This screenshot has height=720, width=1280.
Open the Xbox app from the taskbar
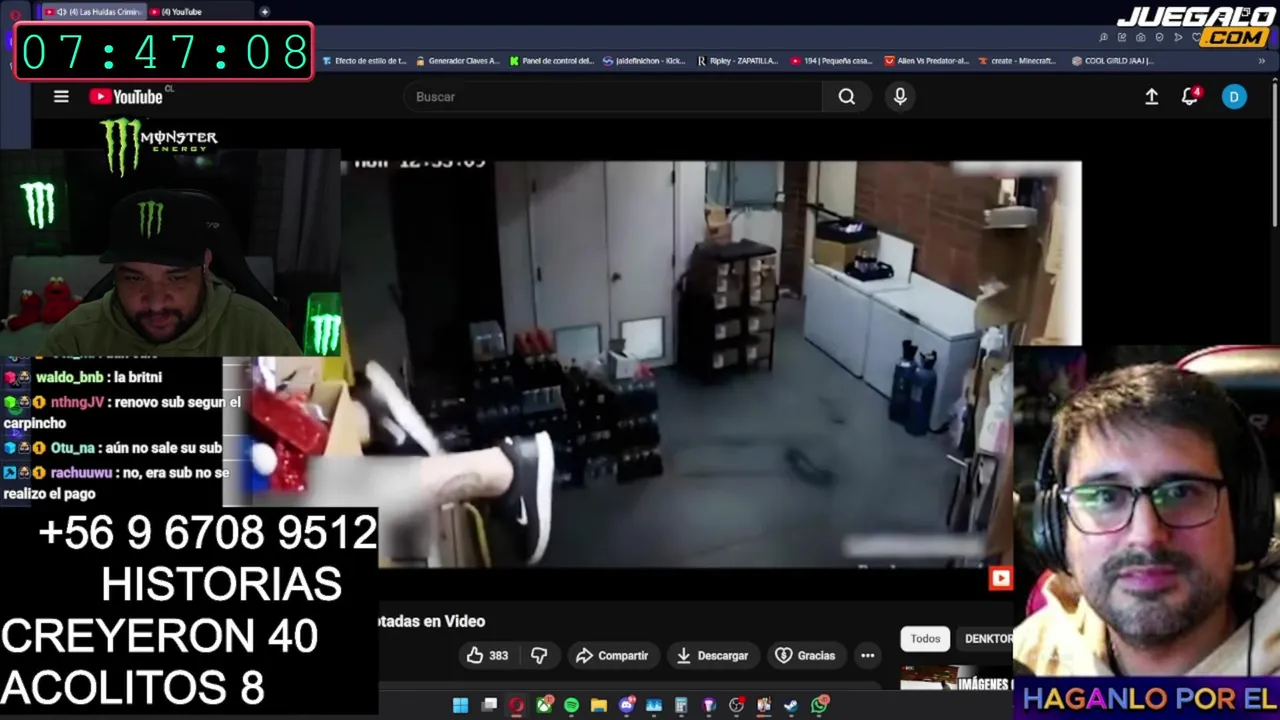544,705
